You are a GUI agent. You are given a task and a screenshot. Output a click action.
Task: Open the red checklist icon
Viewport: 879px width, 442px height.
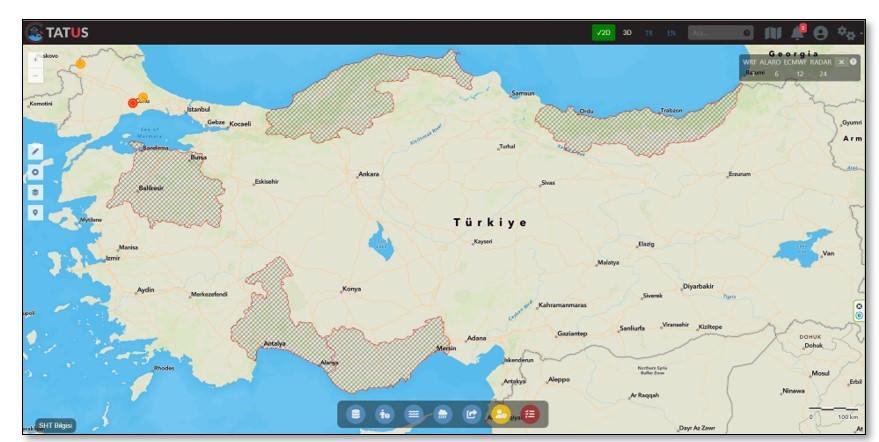pos(530,413)
